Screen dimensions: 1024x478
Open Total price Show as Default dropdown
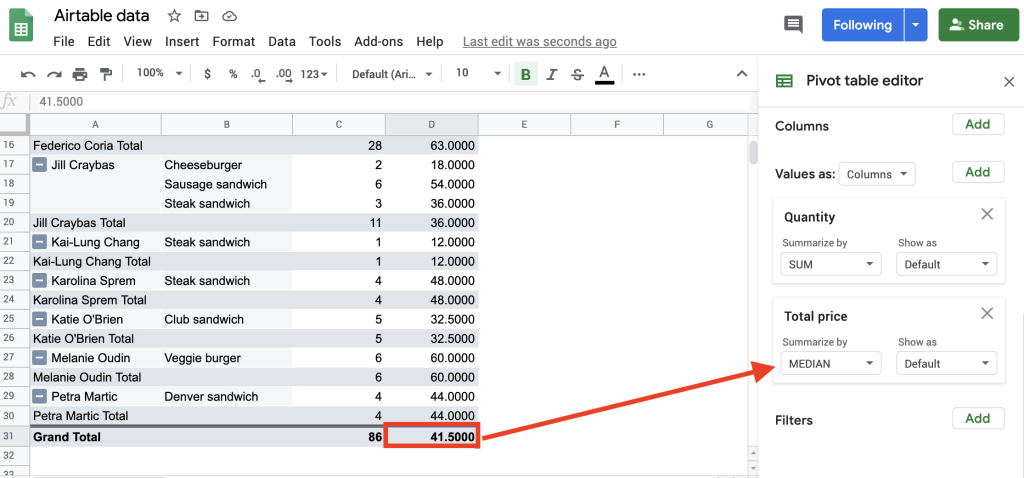click(x=946, y=364)
